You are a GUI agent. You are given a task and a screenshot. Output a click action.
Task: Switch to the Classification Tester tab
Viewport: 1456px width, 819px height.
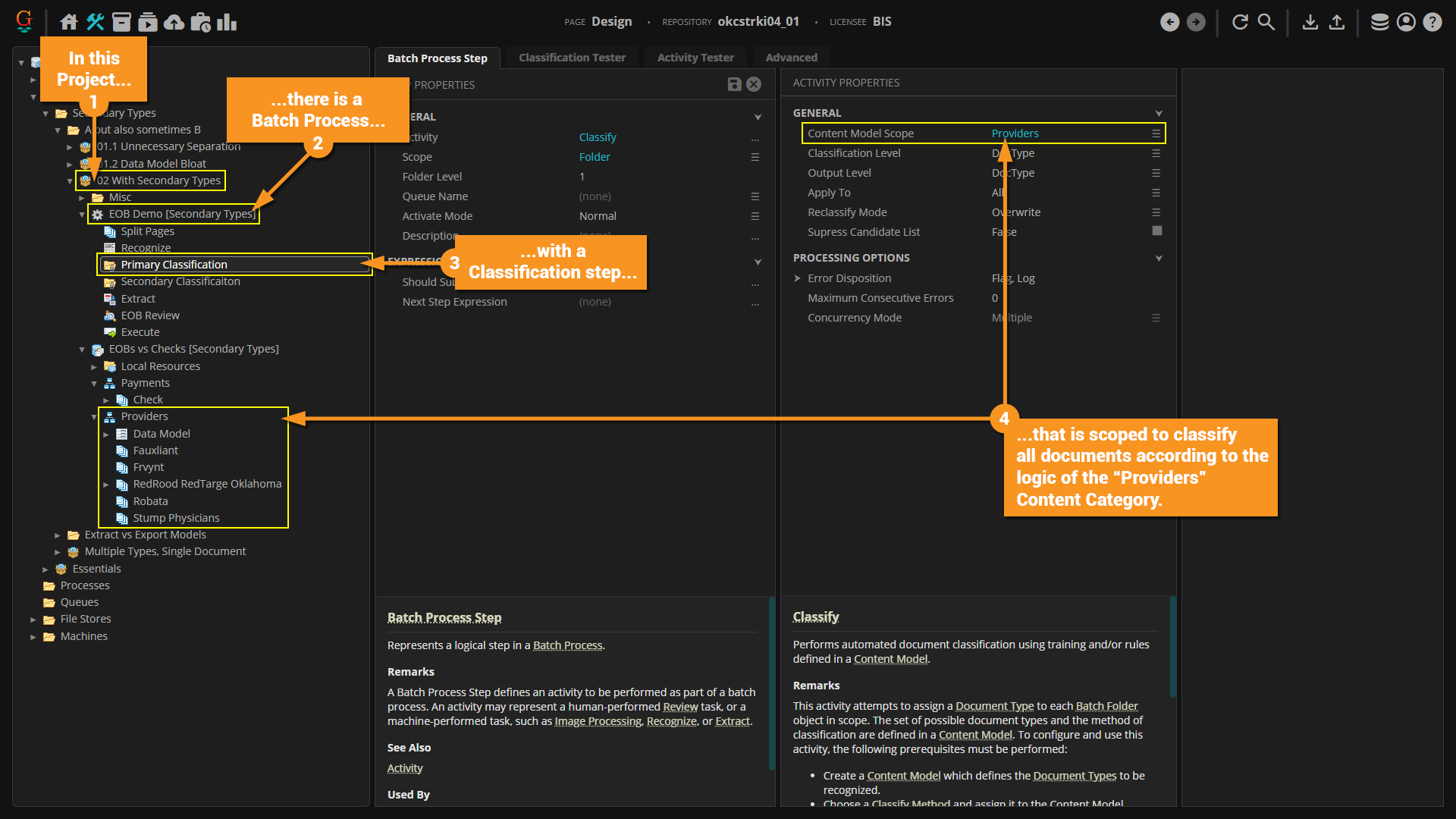coord(572,58)
